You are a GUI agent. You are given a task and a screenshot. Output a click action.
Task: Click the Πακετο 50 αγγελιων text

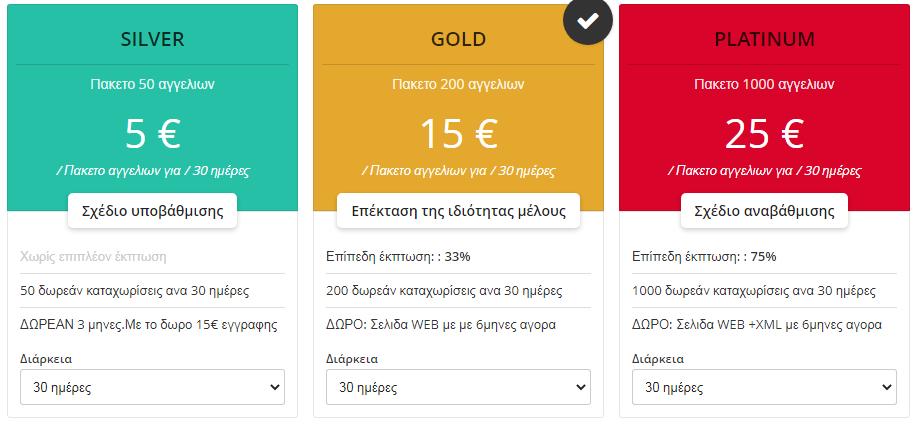click(x=152, y=85)
